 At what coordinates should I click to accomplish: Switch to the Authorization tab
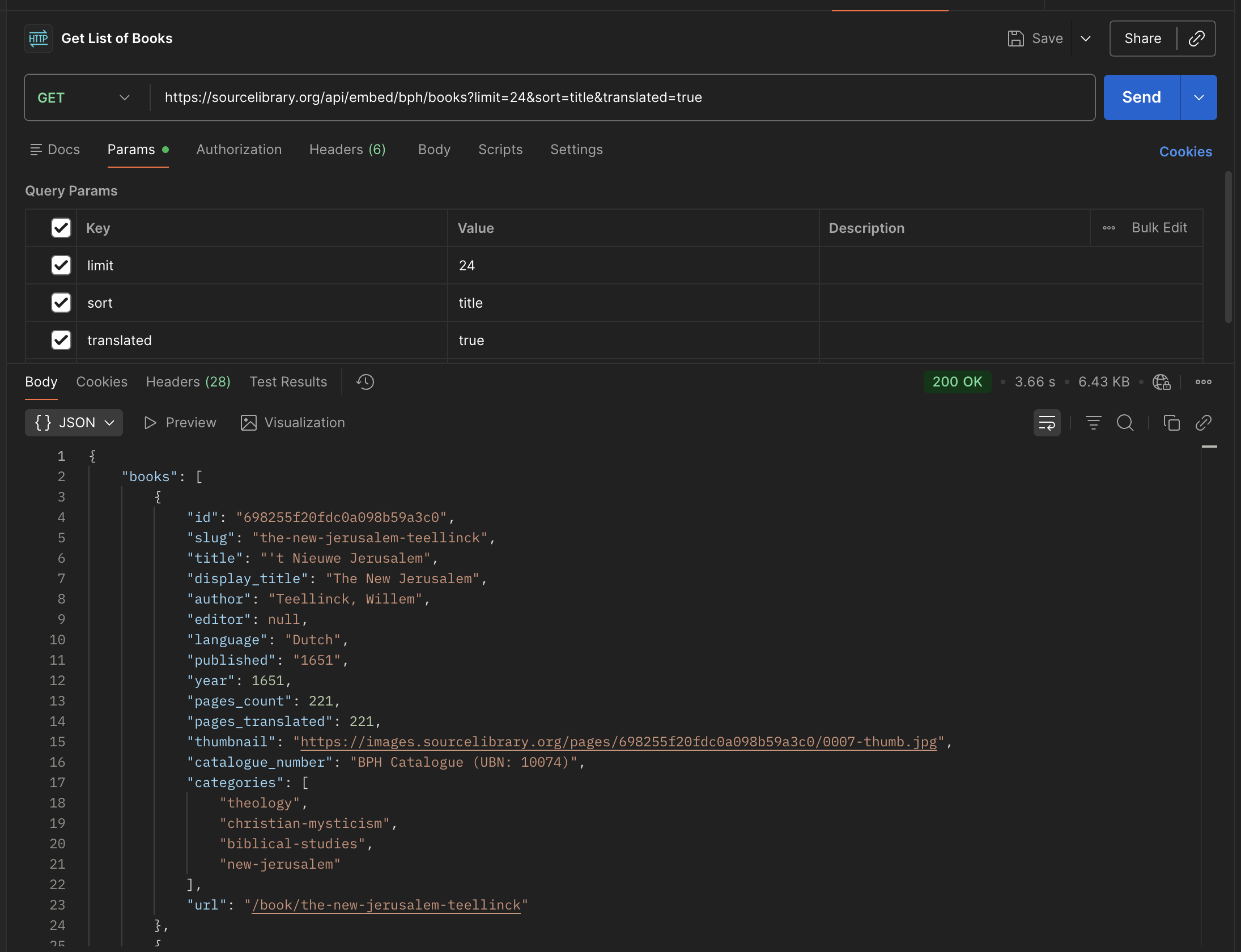point(239,150)
